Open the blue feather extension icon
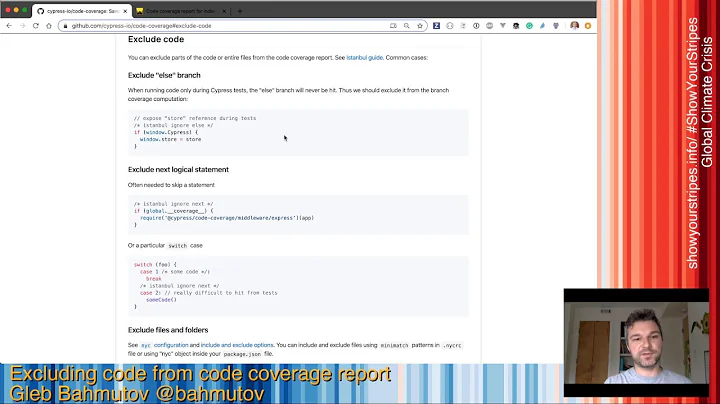Image resolution: width=720 pixels, height=404 pixels. click(x=542, y=26)
